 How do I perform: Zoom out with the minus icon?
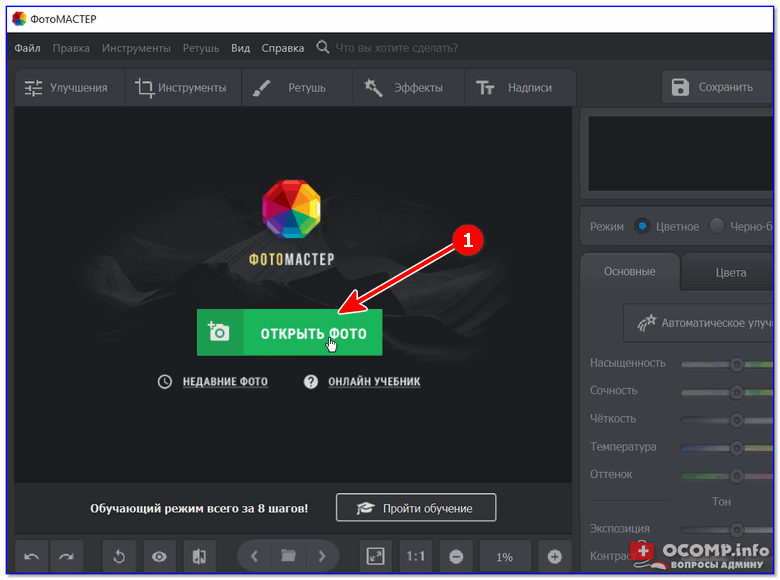456,556
